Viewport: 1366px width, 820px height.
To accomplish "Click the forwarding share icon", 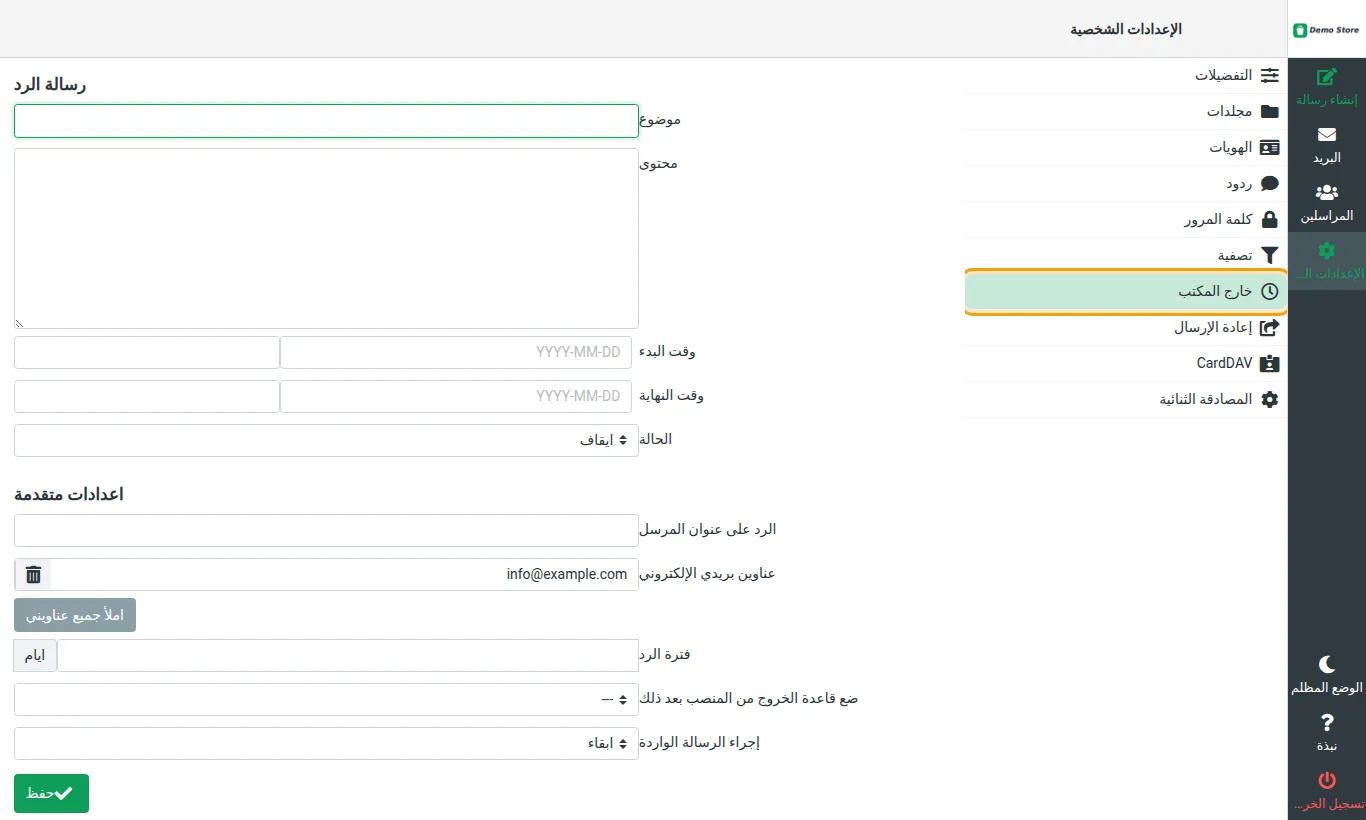I will (1270, 328).
